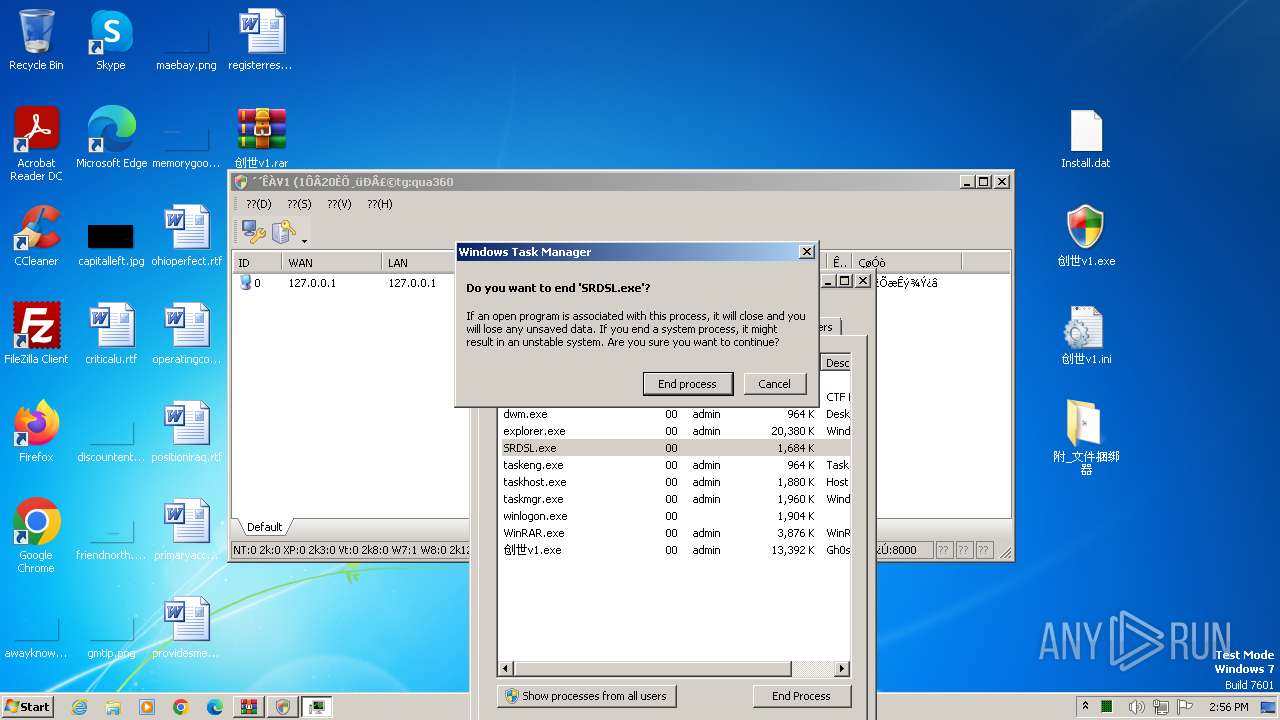Open the ??(V) menu
The image size is (1280, 720).
click(339, 204)
